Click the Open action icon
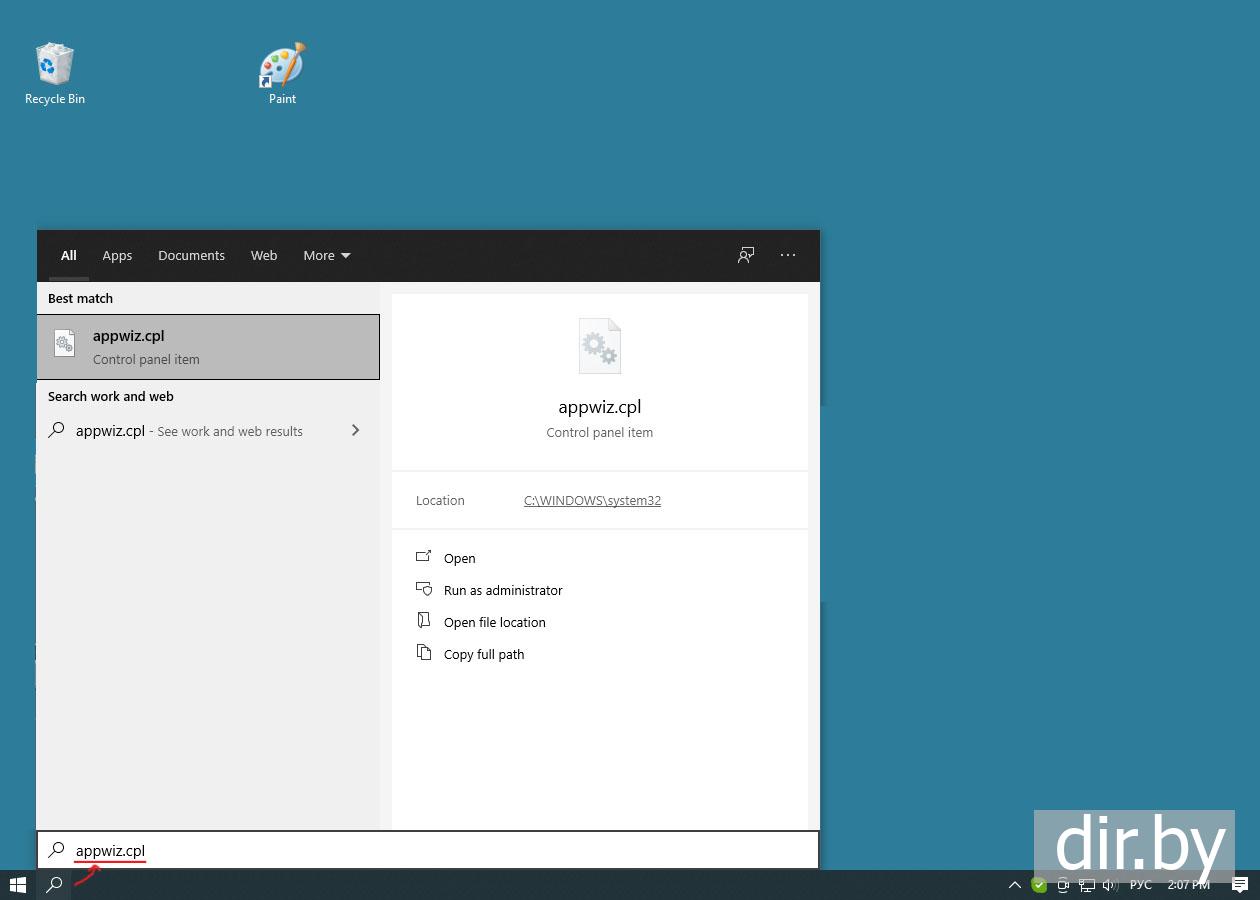Viewport: 1260px width, 900px height. pyautogui.click(x=424, y=556)
